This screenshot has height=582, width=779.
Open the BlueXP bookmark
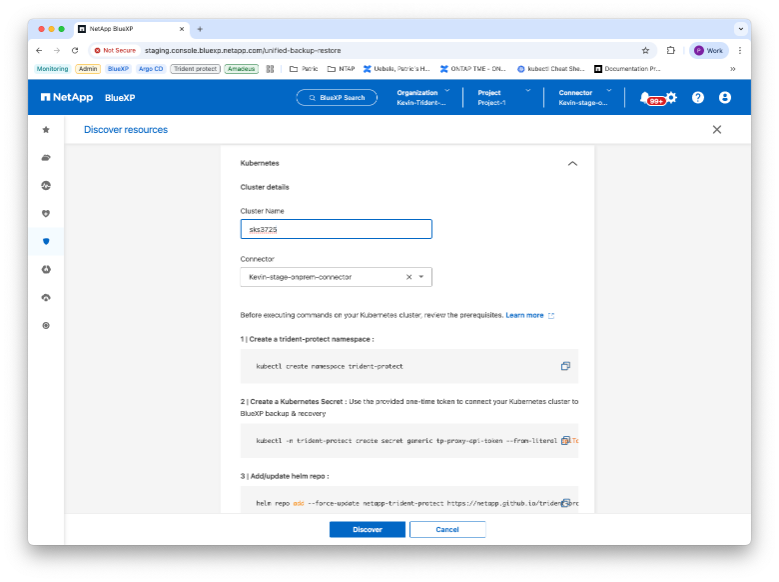pos(118,69)
